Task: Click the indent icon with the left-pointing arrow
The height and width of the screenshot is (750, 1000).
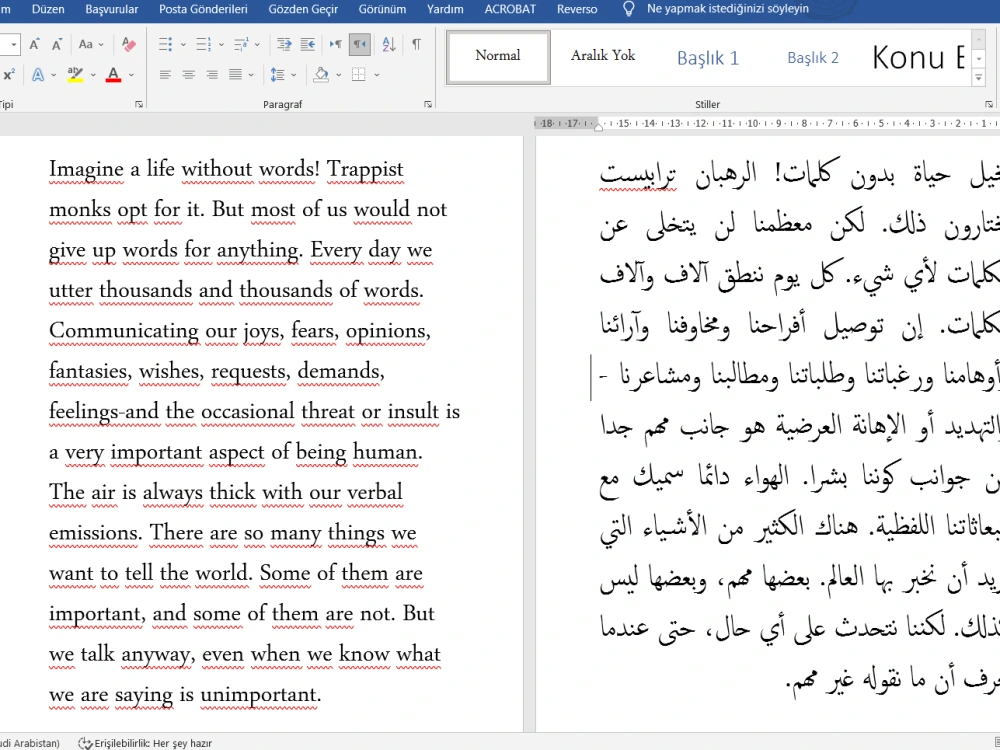Action: click(307, 44)
